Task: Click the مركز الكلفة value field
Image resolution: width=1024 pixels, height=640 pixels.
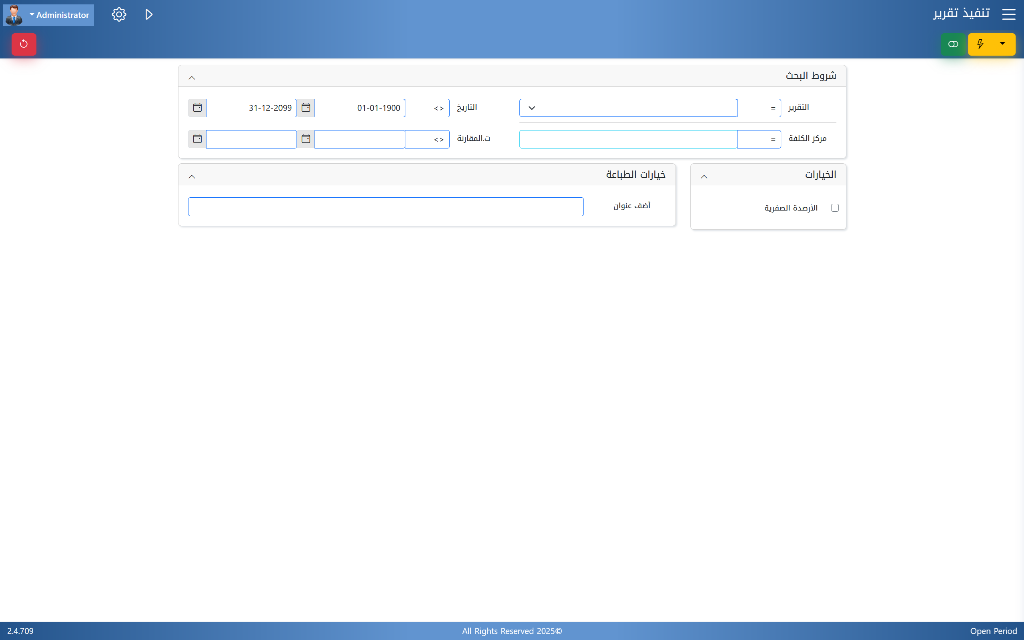Action: (x=628, y=139)
